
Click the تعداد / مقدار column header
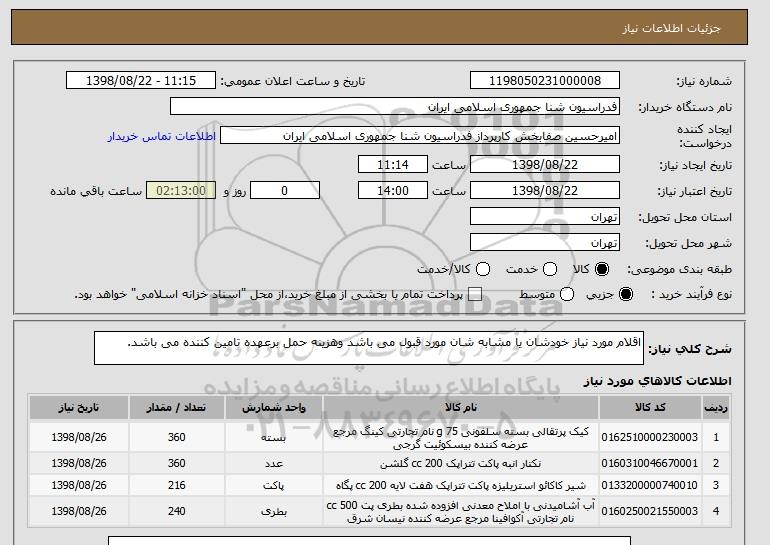tap(176, 408)
